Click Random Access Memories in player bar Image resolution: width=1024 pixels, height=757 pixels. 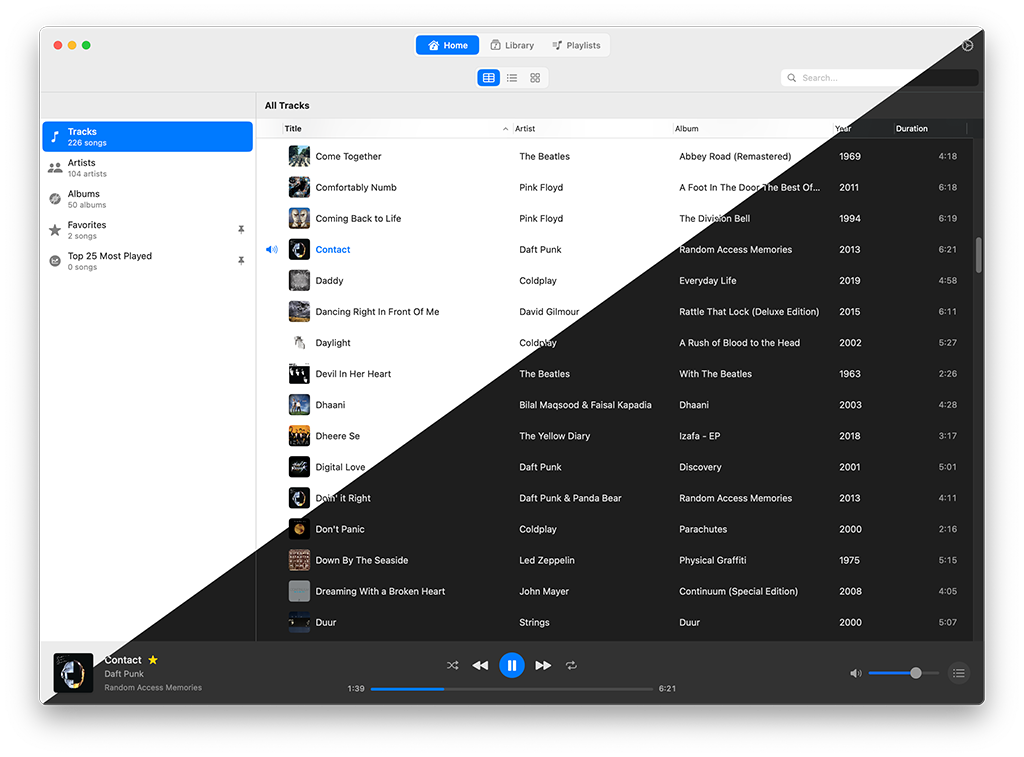(x=153, y=687)
